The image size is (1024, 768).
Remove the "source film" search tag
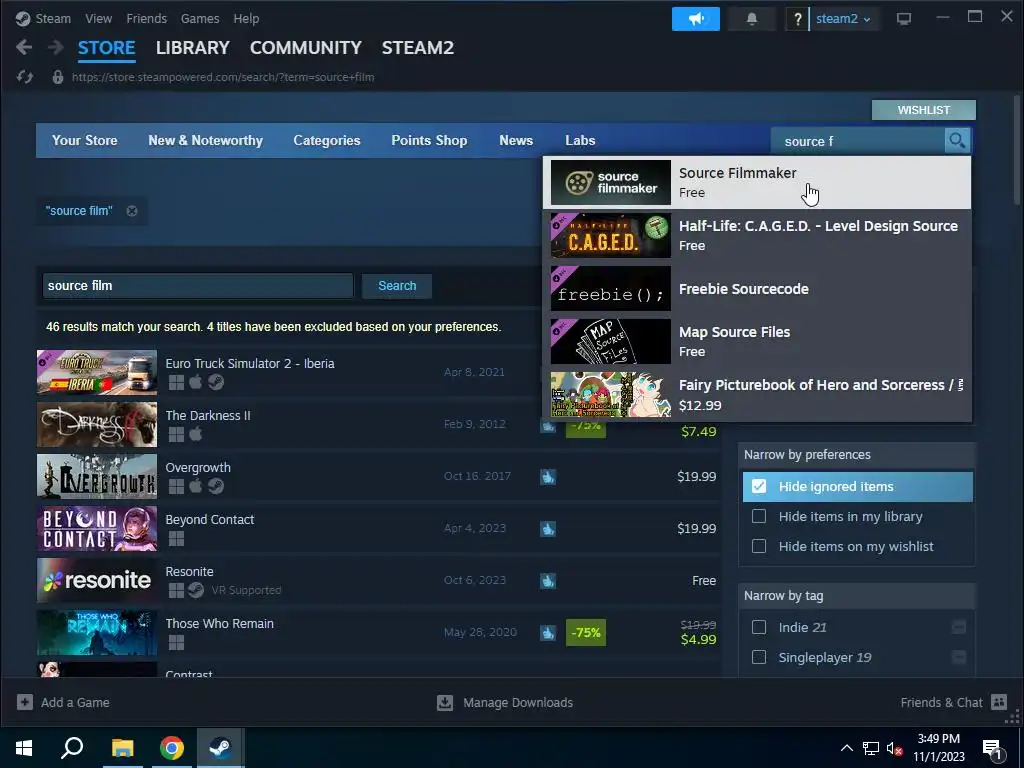point(132,211)
